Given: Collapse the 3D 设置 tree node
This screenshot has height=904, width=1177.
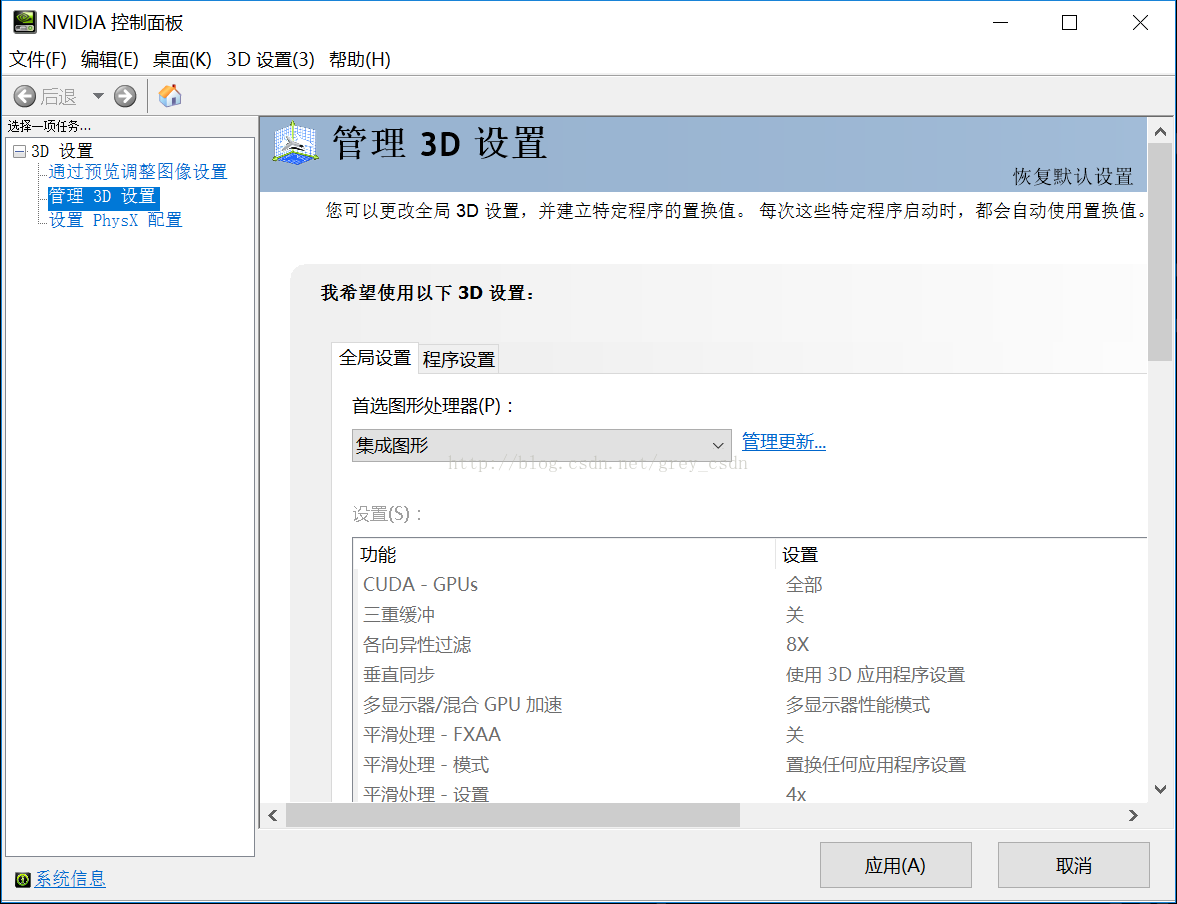Looking at the screenshot, I should pos(20,152).
